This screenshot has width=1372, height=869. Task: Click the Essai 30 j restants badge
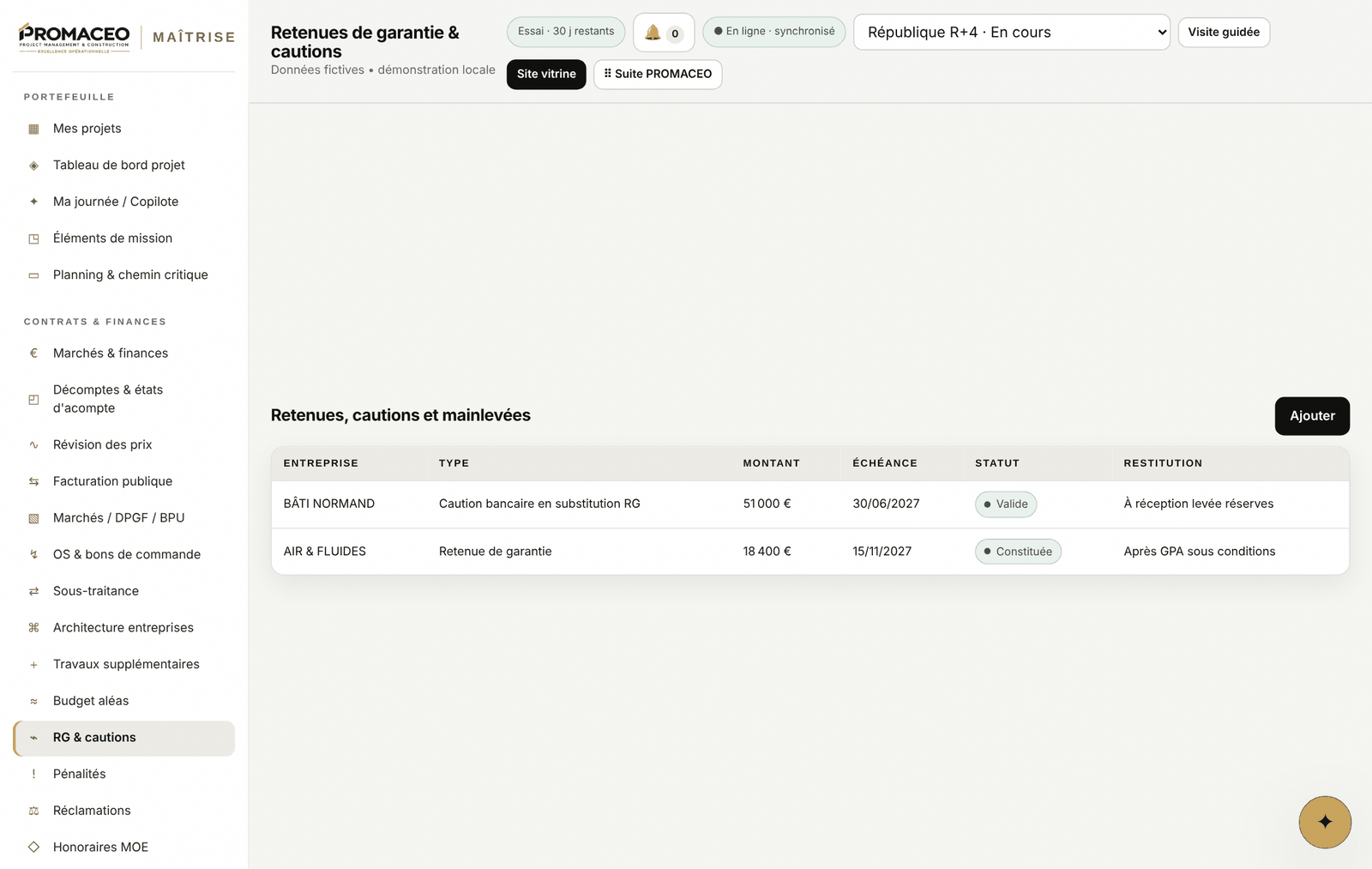[566, 32]
